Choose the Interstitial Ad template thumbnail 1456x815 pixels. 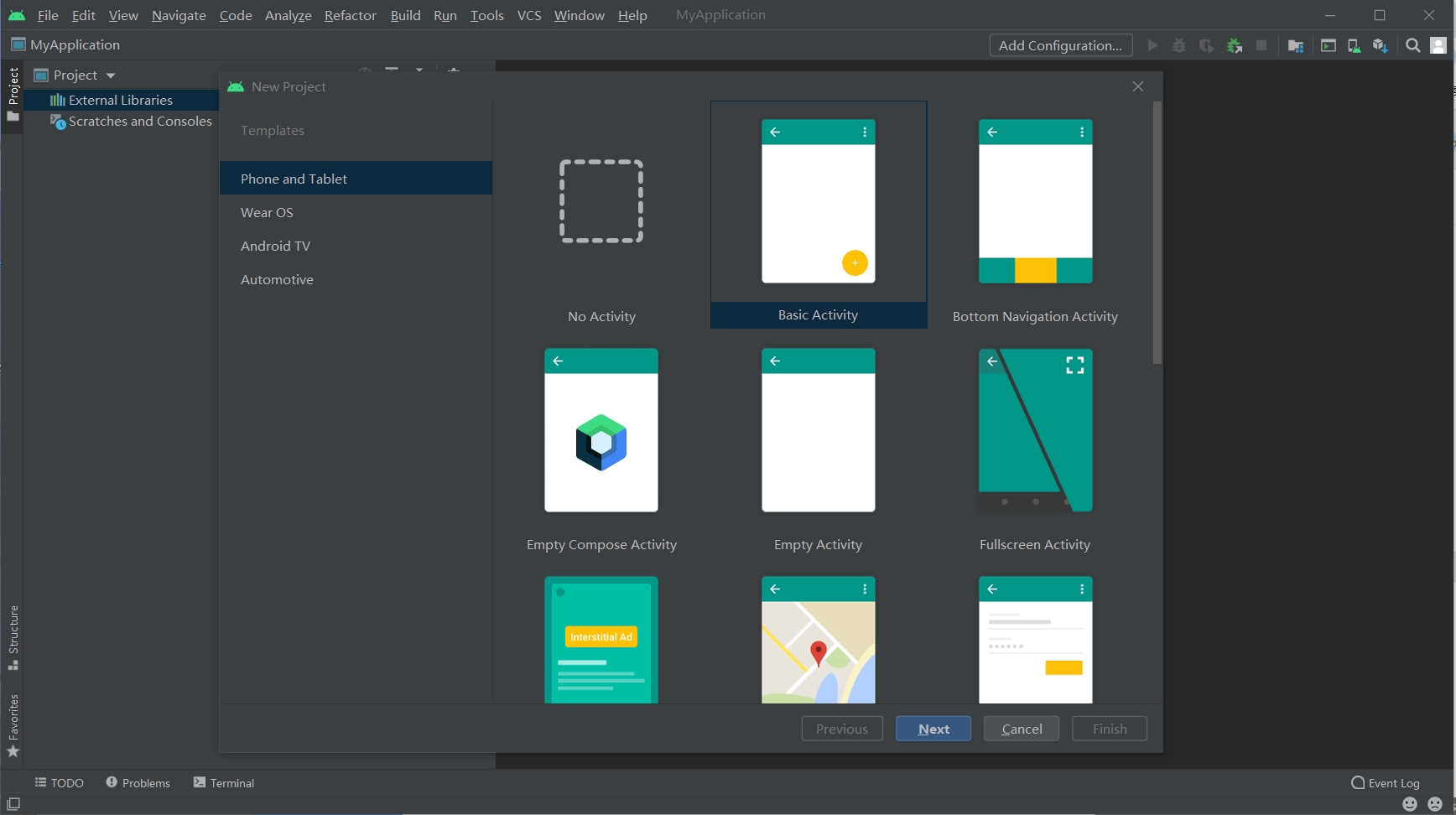click(601, 639)
